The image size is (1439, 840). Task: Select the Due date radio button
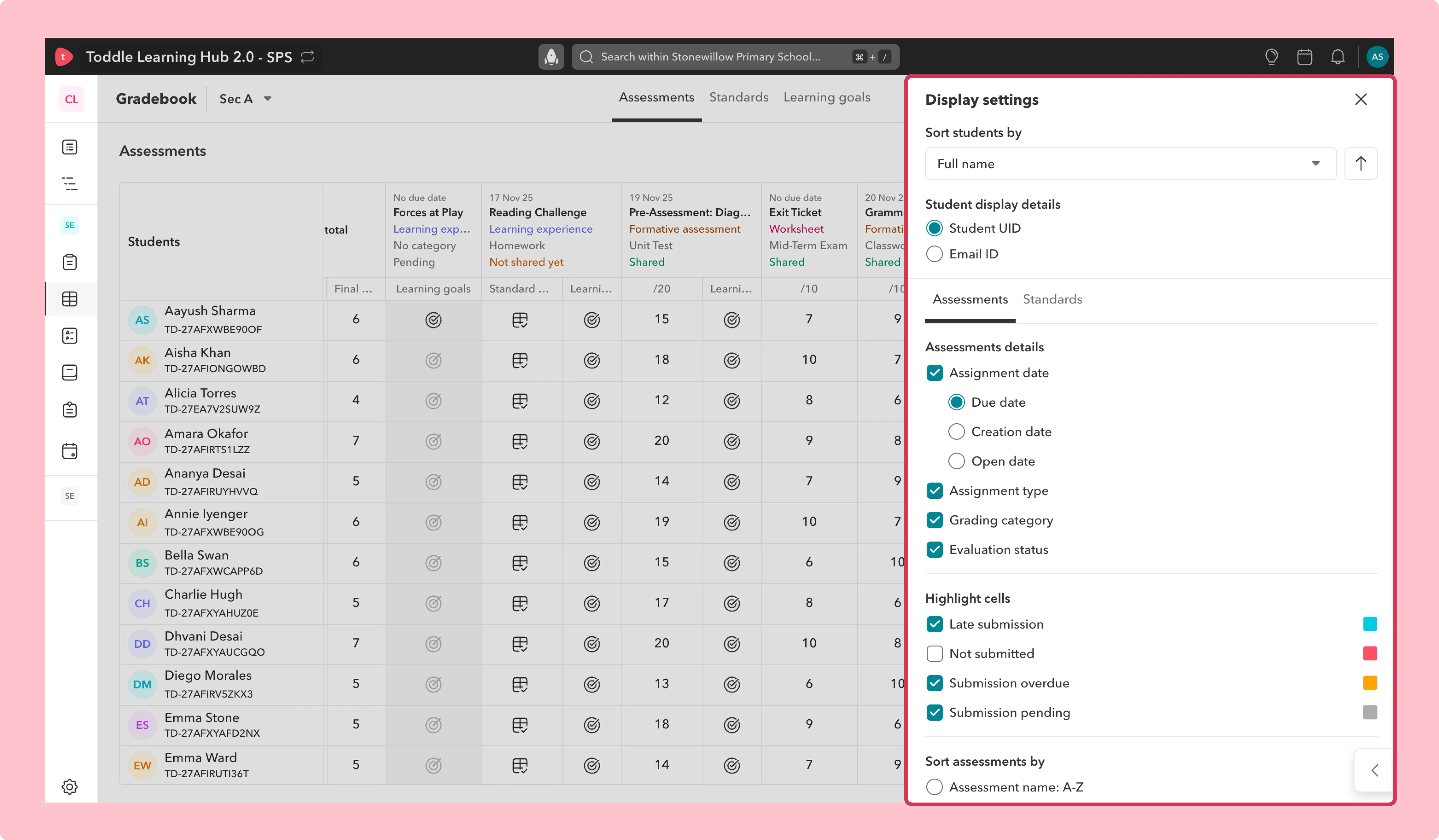click(957, 402)
